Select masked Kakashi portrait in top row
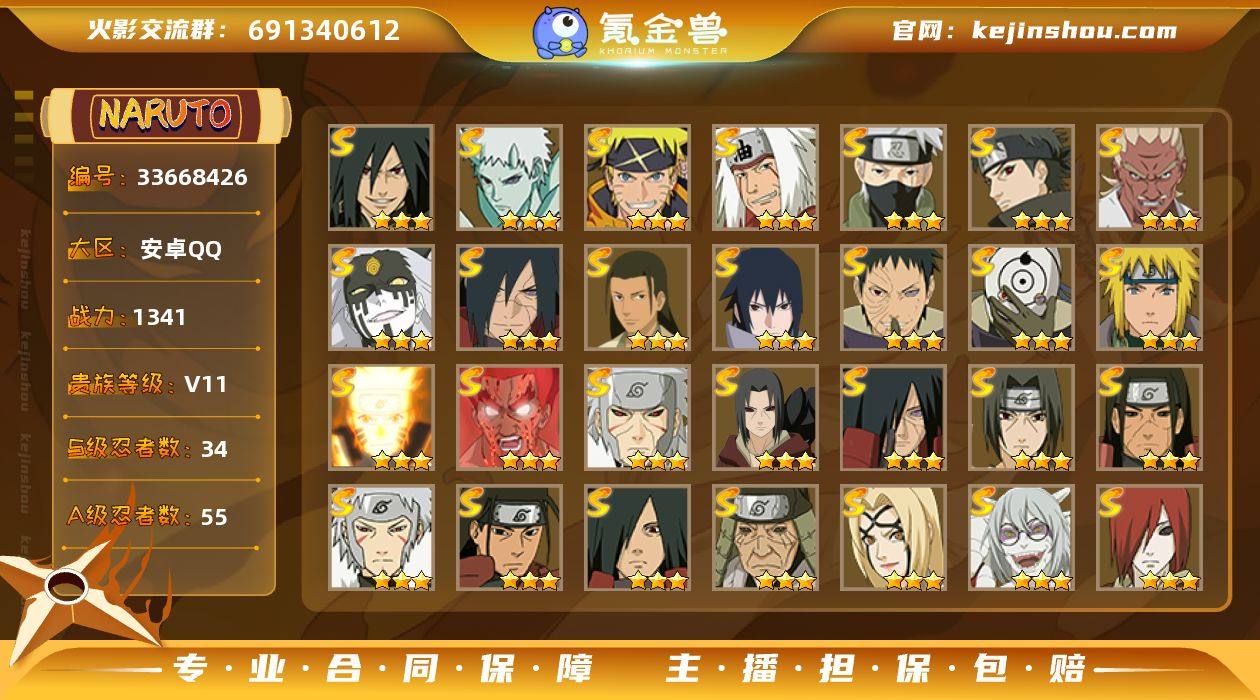The image size is (1260, 700). click(x=893, y=178)
